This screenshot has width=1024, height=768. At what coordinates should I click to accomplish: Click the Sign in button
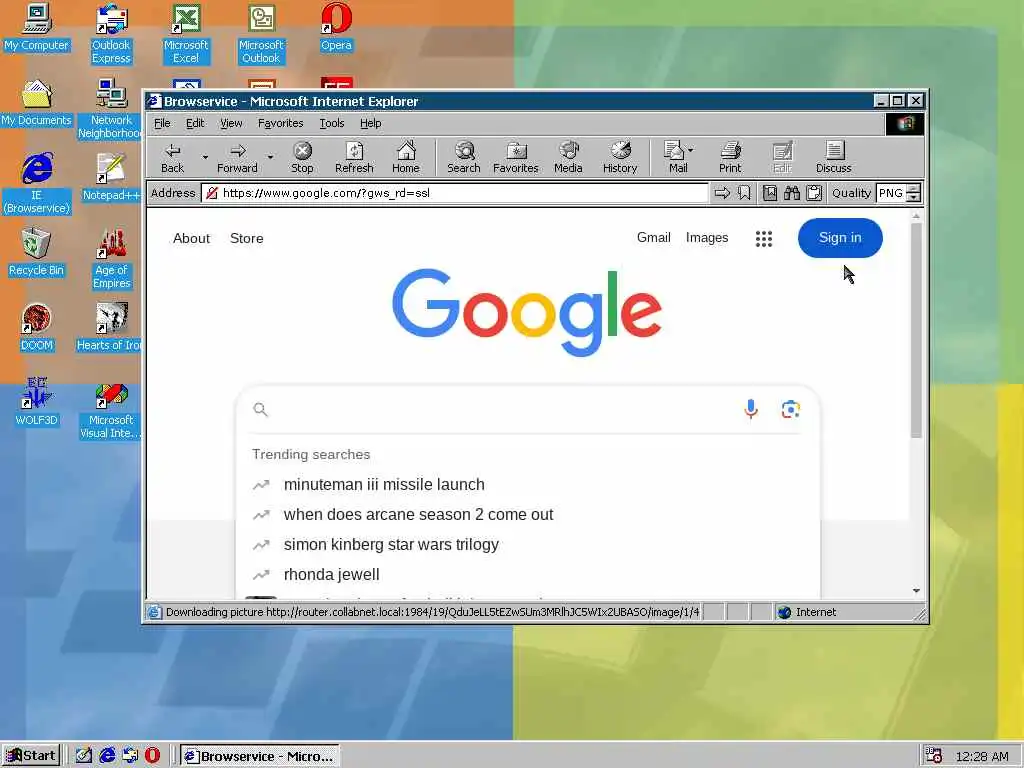(x=840, y=238)
